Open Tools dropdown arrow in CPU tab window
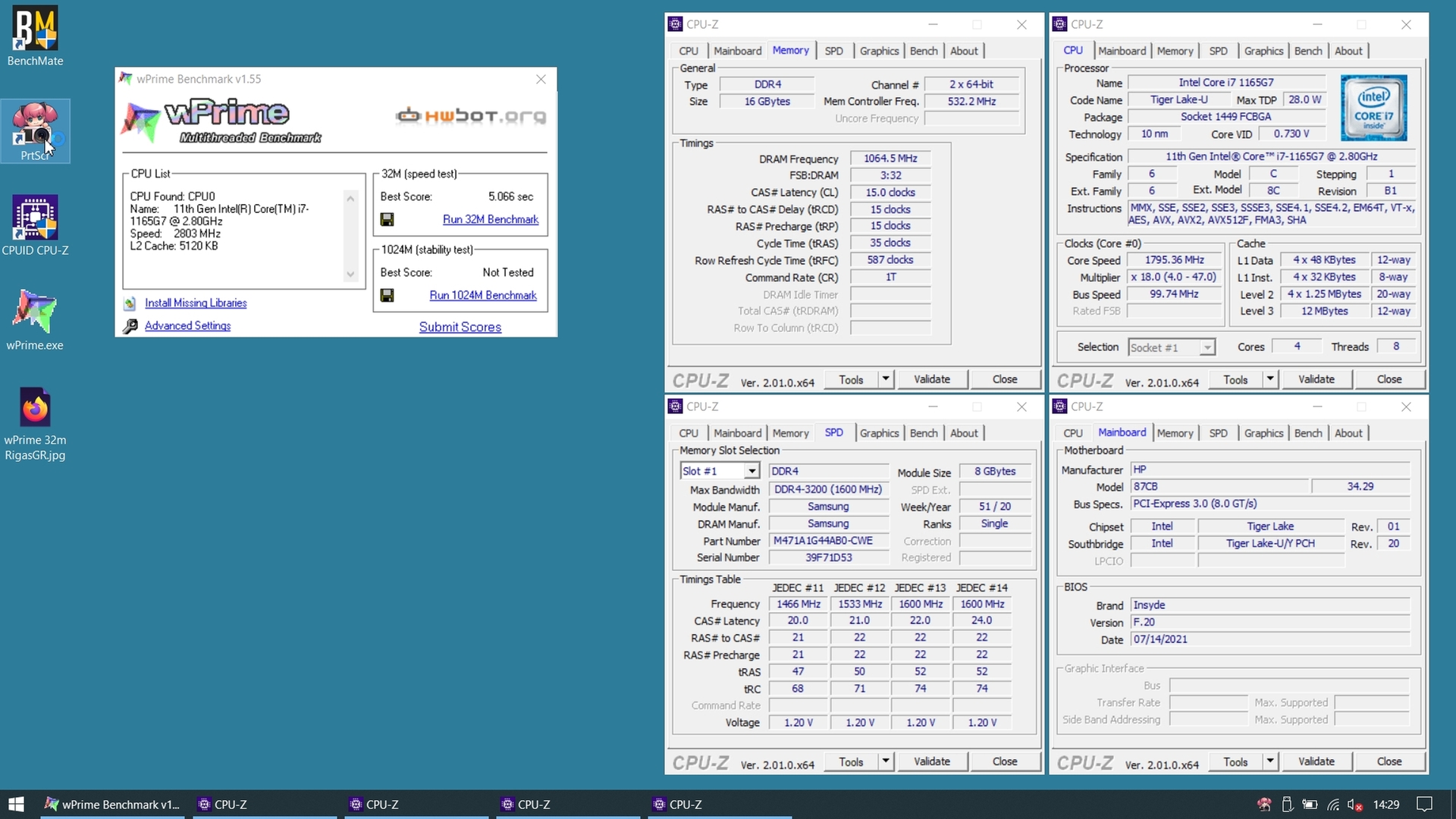This screenshot has width=1456, height=819. click(1269, 378)
